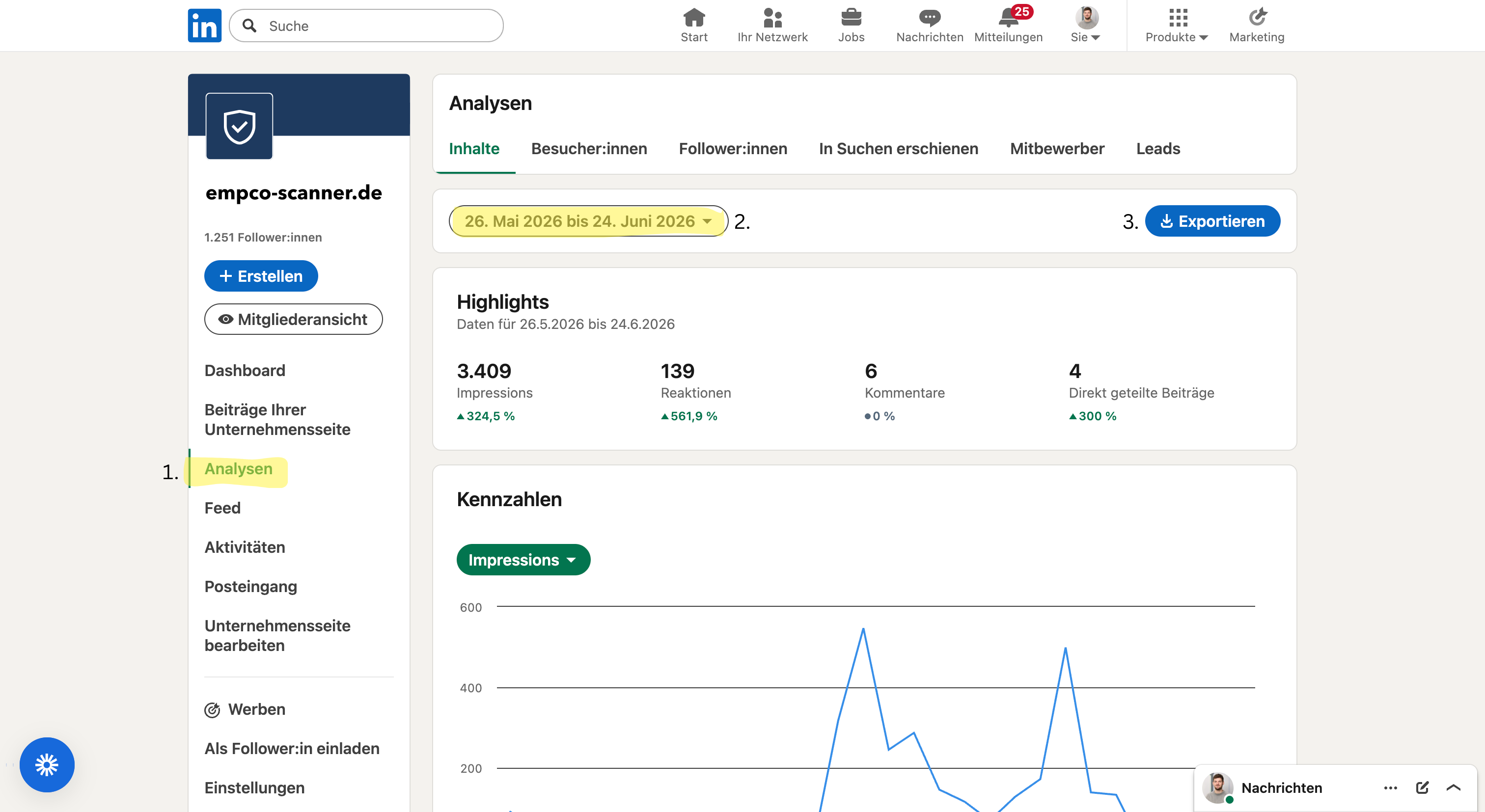
Task: Focus the Suche search field
Action: [366, 26]
